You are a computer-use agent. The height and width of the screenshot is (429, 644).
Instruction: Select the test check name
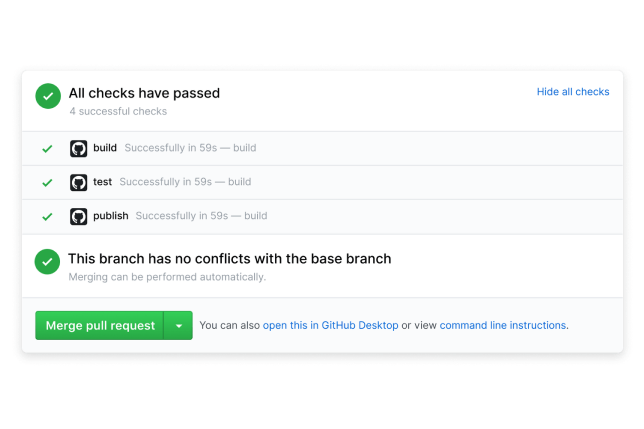point(102,182)
